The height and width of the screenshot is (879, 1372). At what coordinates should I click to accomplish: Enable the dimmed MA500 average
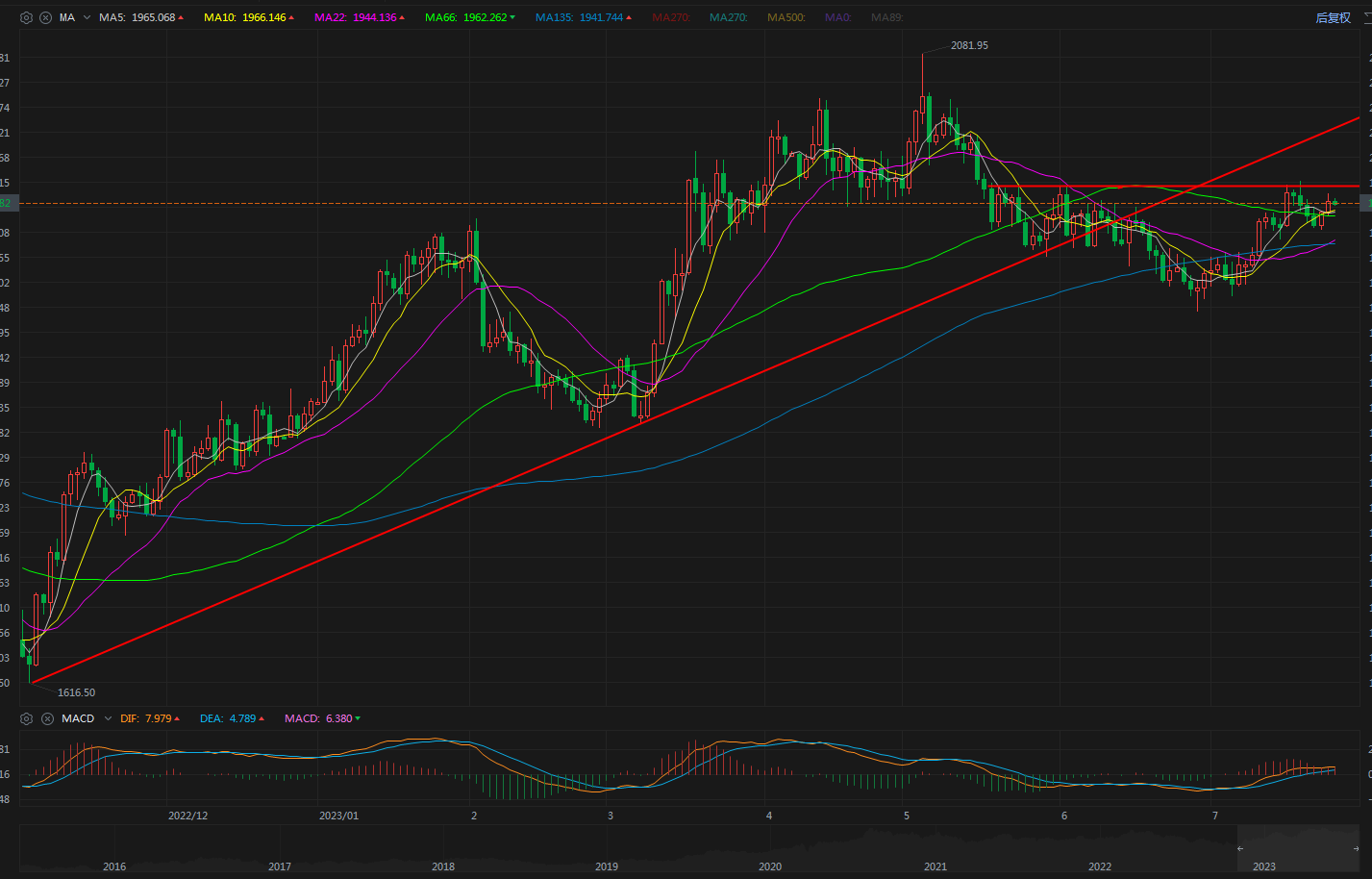click(786, 17)
